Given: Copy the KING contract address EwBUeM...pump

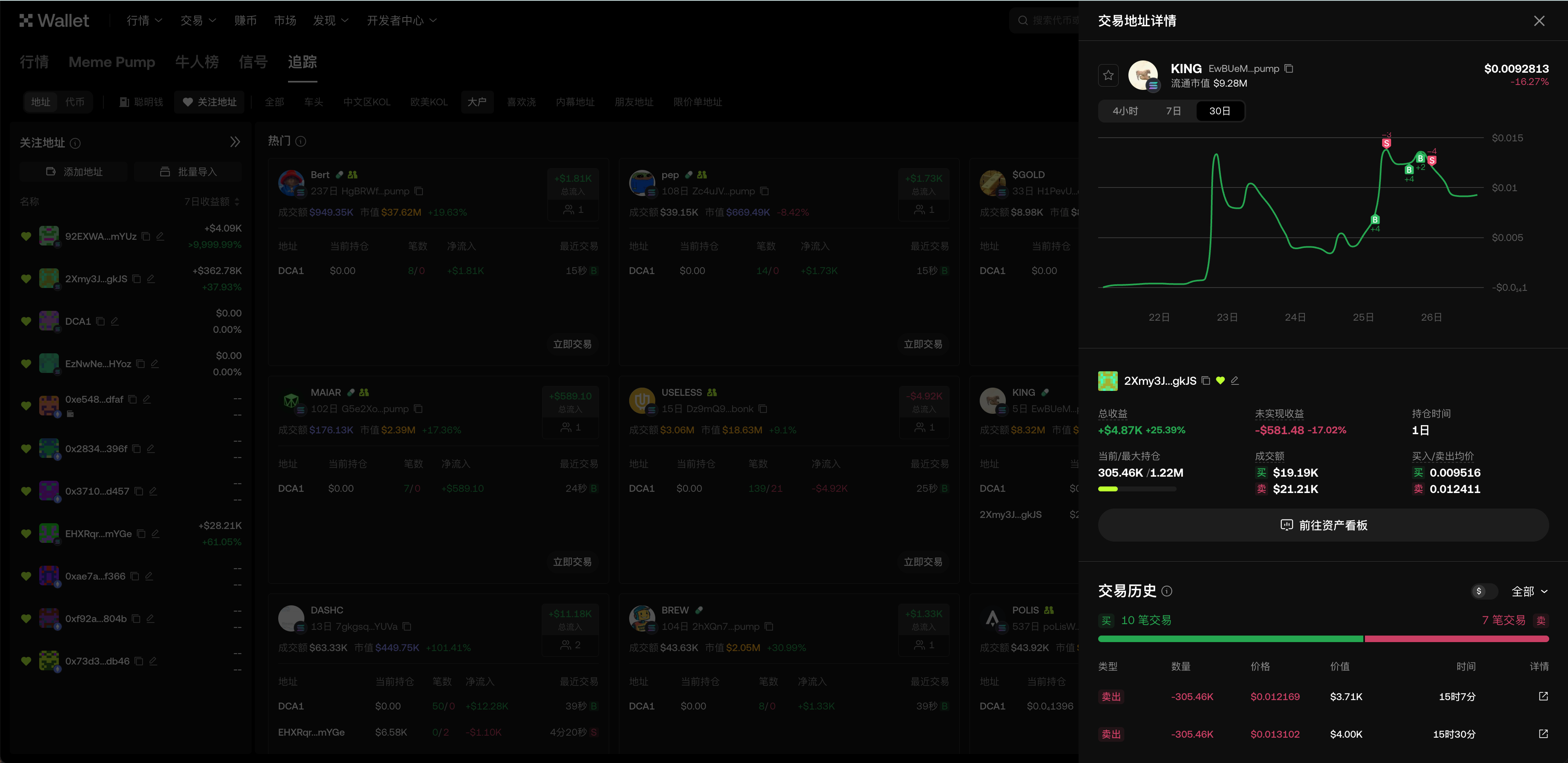Looking at the screenshot, I should 1289,68.
